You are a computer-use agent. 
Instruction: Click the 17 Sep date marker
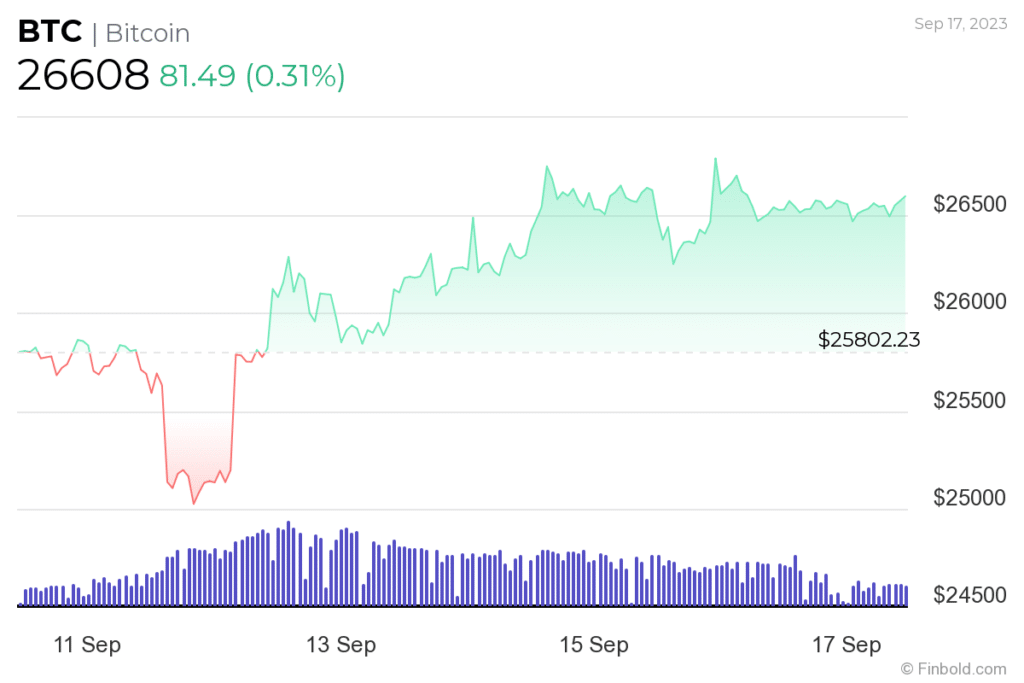[x=847, y=645]
